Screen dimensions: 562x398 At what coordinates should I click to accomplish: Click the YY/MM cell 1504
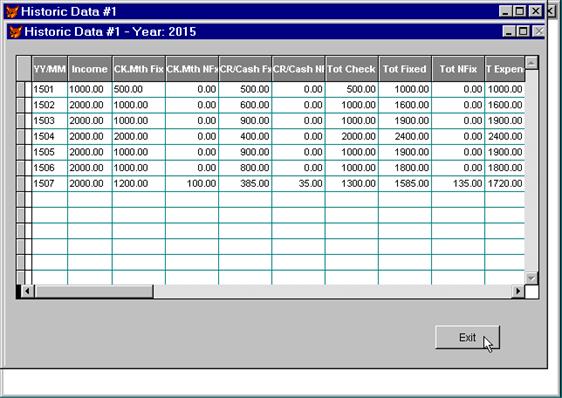point(49,136)
